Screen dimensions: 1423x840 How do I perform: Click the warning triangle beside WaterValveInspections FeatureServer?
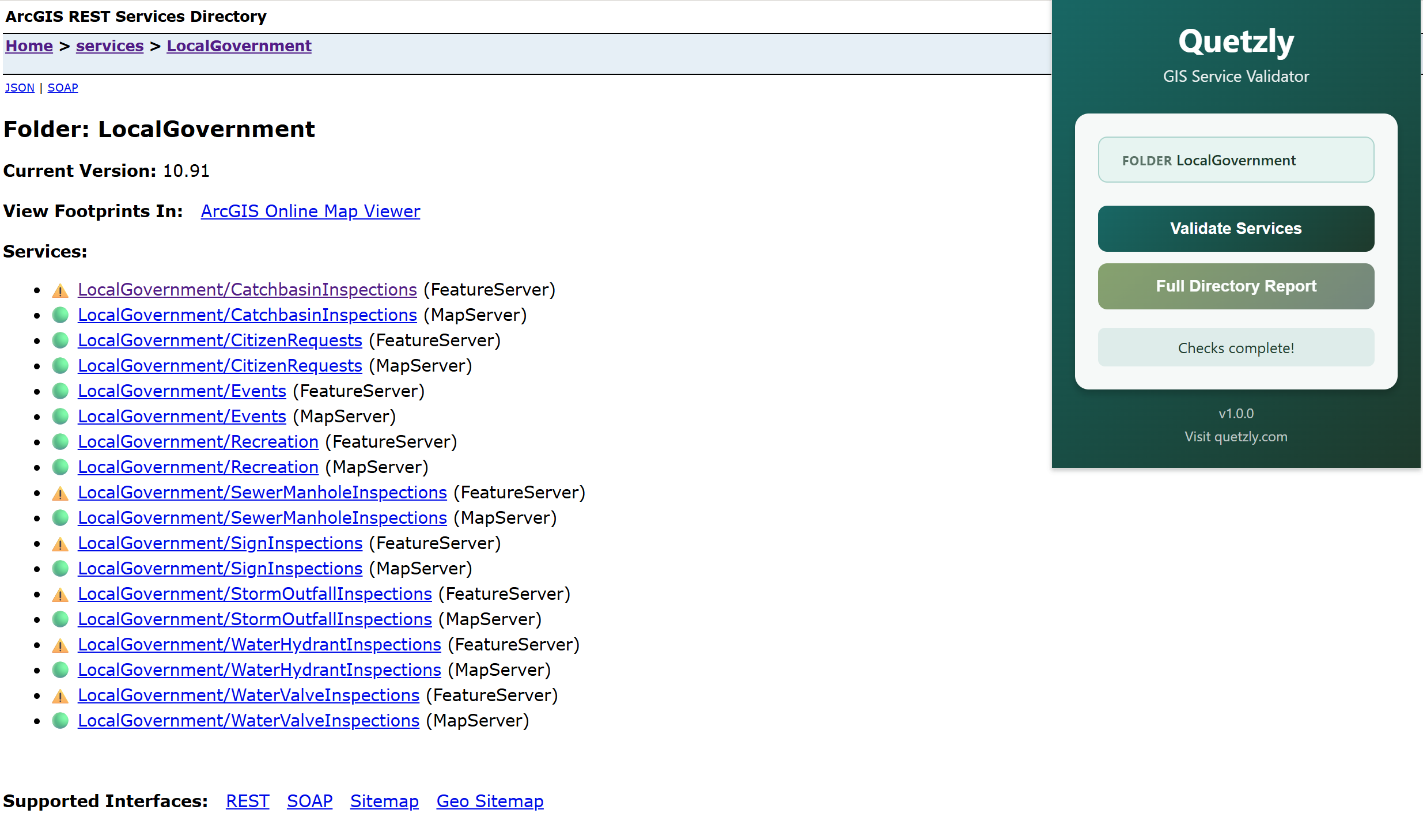[60, 695]
